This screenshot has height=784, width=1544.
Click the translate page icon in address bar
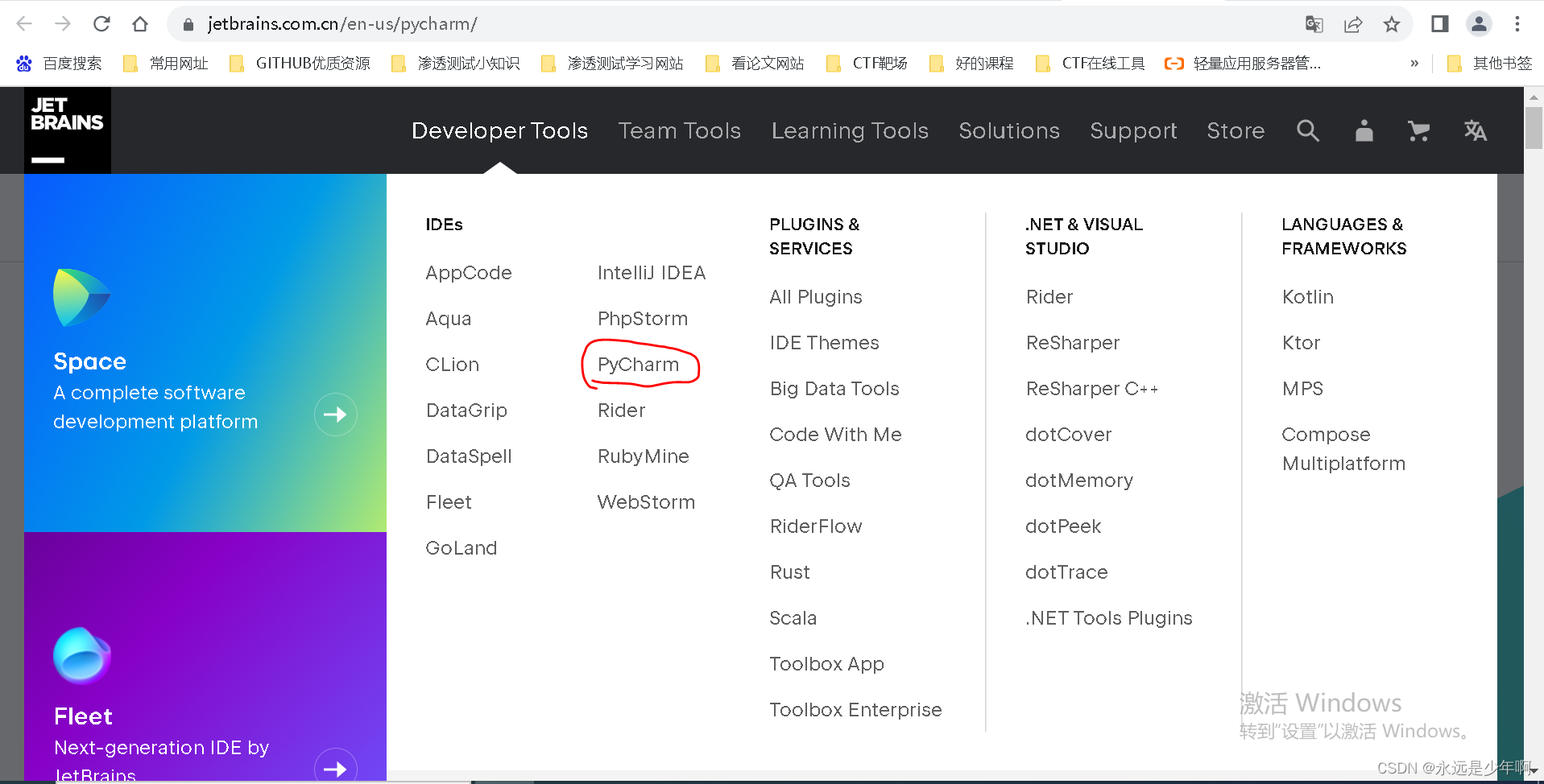[1314, 24]
